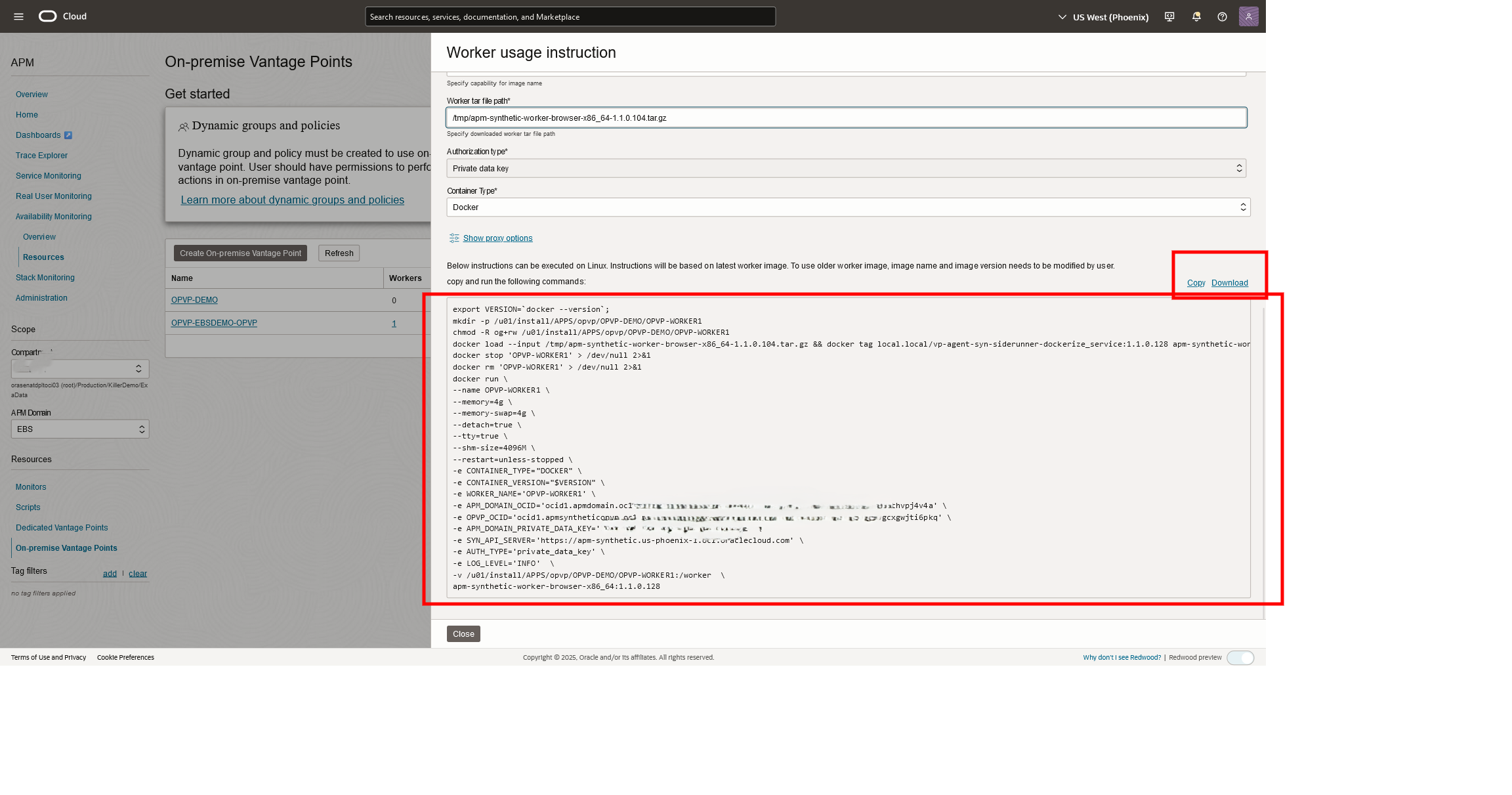Viewport: 1512px width, 795px height.
Task: Select Stack Monitoring in the sidebar
Action: (x=45, y=278)
